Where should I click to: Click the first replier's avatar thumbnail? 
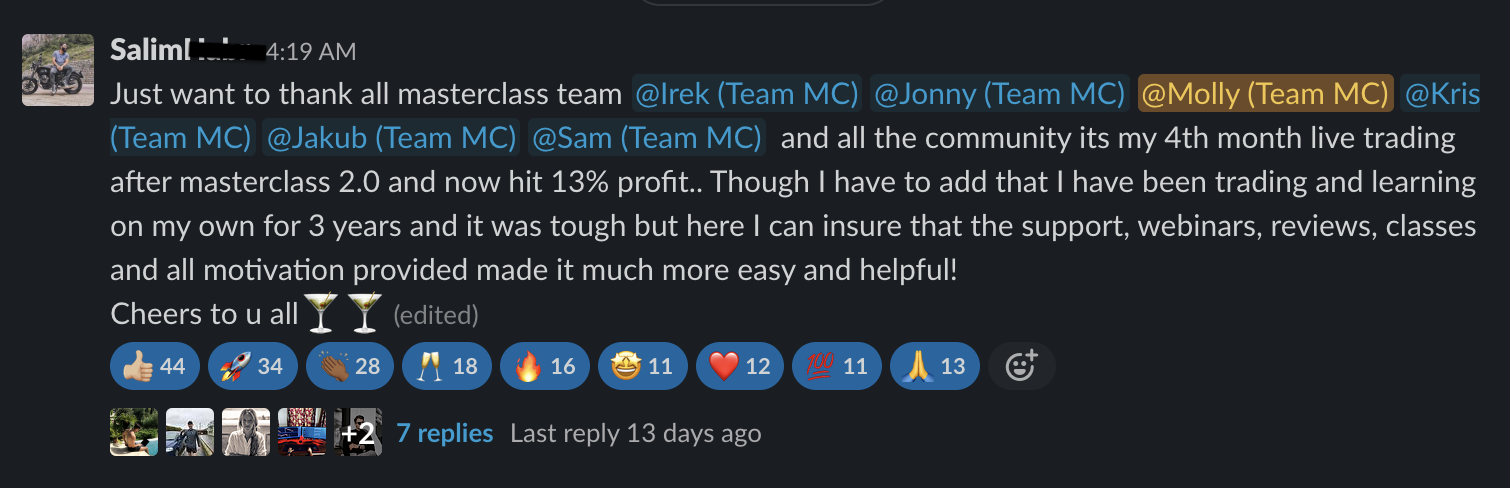point(134,432)
